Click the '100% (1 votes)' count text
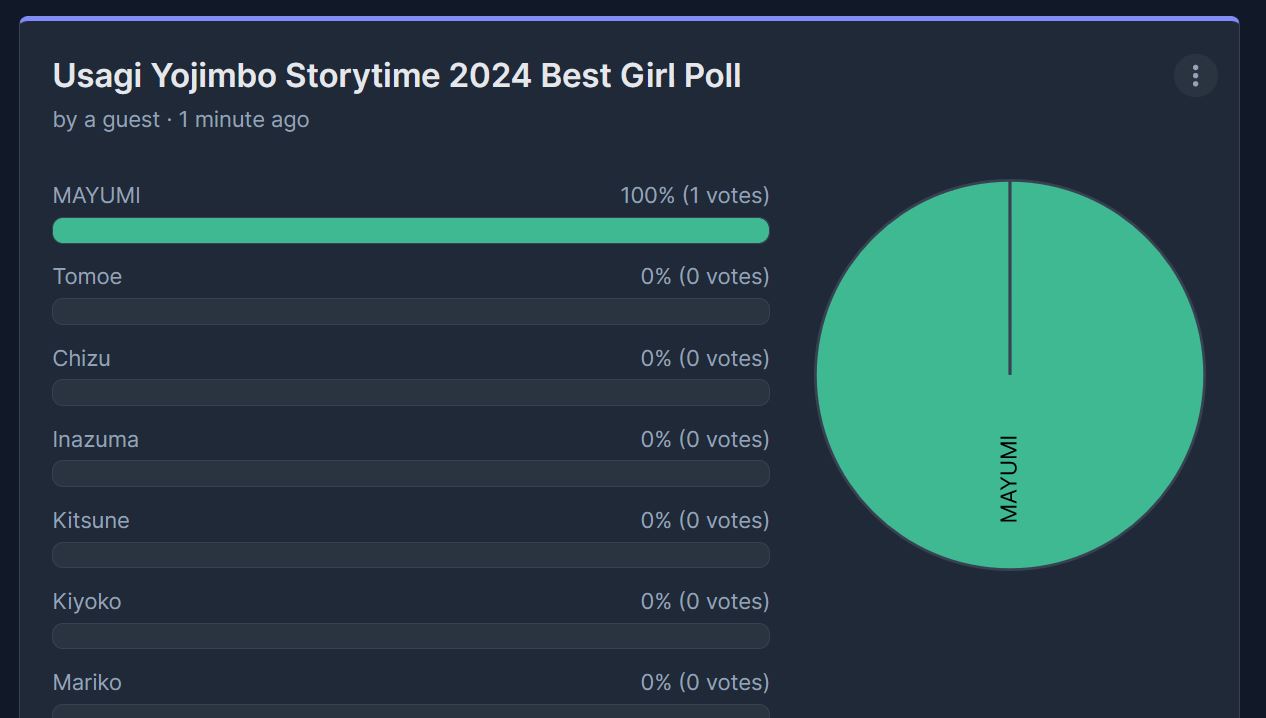1266x718 pixels. click(x=694, y=196)
